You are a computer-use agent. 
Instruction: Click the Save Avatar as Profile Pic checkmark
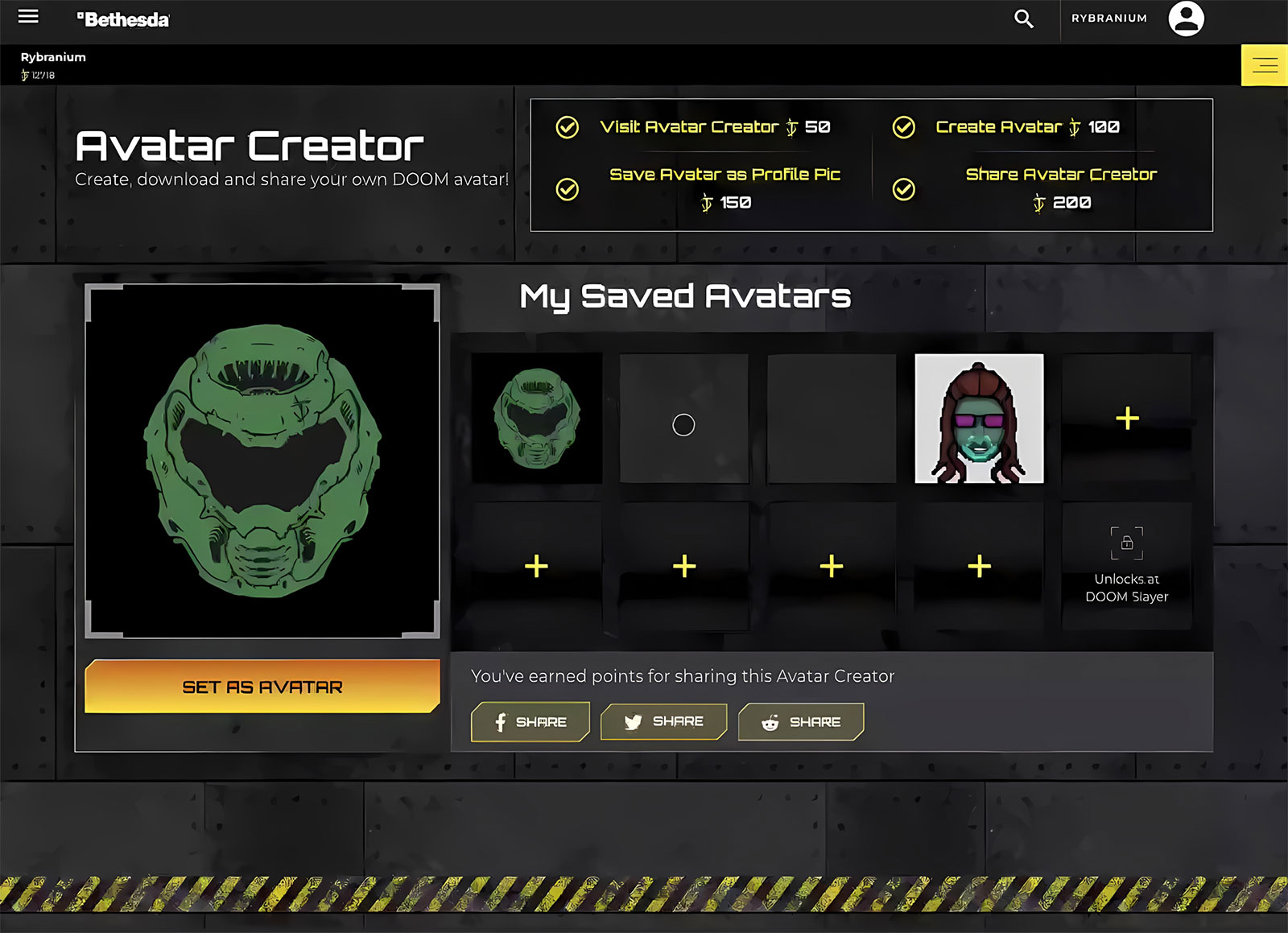pyautogui.click(x=568, y=189)
